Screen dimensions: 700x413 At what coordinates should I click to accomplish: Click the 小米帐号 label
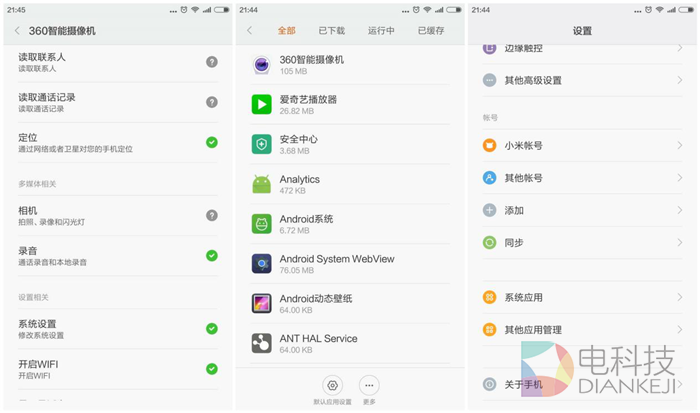click(524, 146)
